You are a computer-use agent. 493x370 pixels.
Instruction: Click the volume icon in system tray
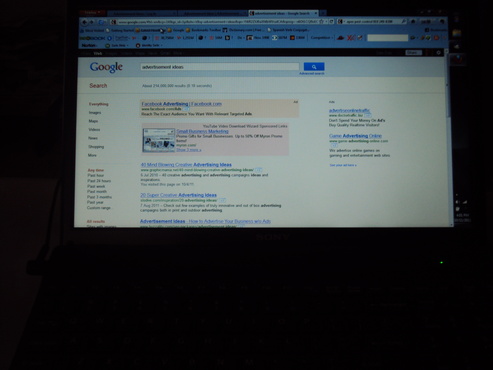click(457, 202)
